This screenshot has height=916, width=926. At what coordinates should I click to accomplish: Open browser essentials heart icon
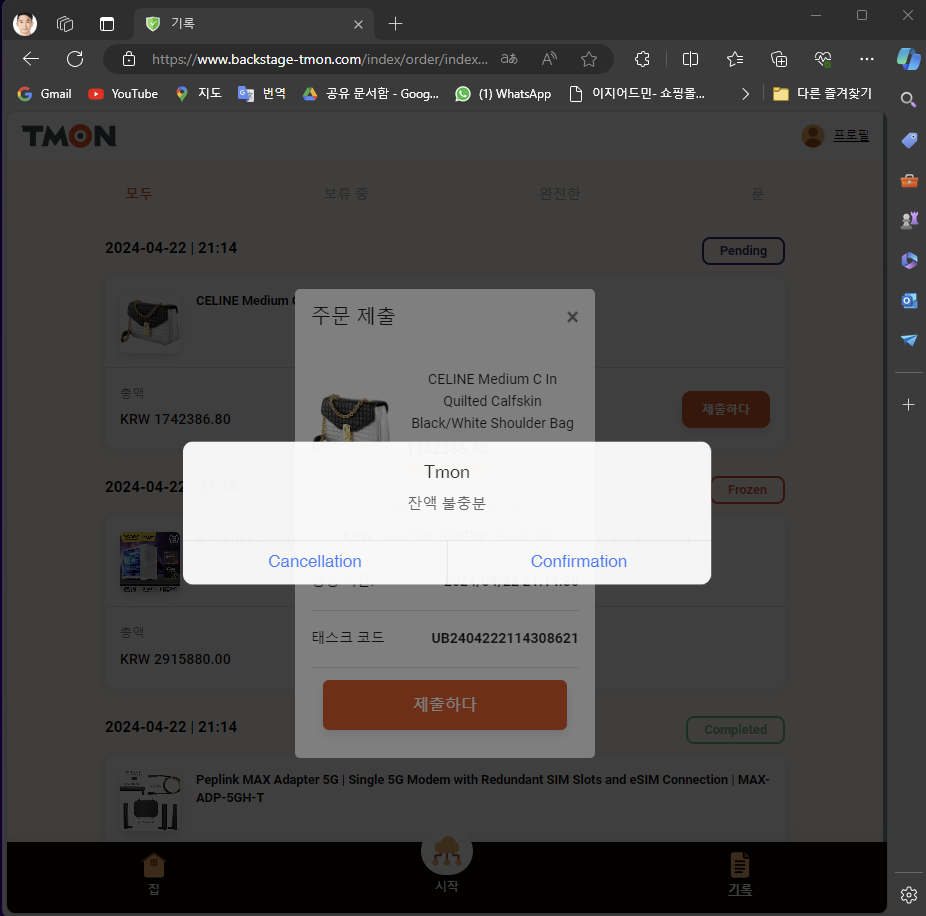point(823,59)
